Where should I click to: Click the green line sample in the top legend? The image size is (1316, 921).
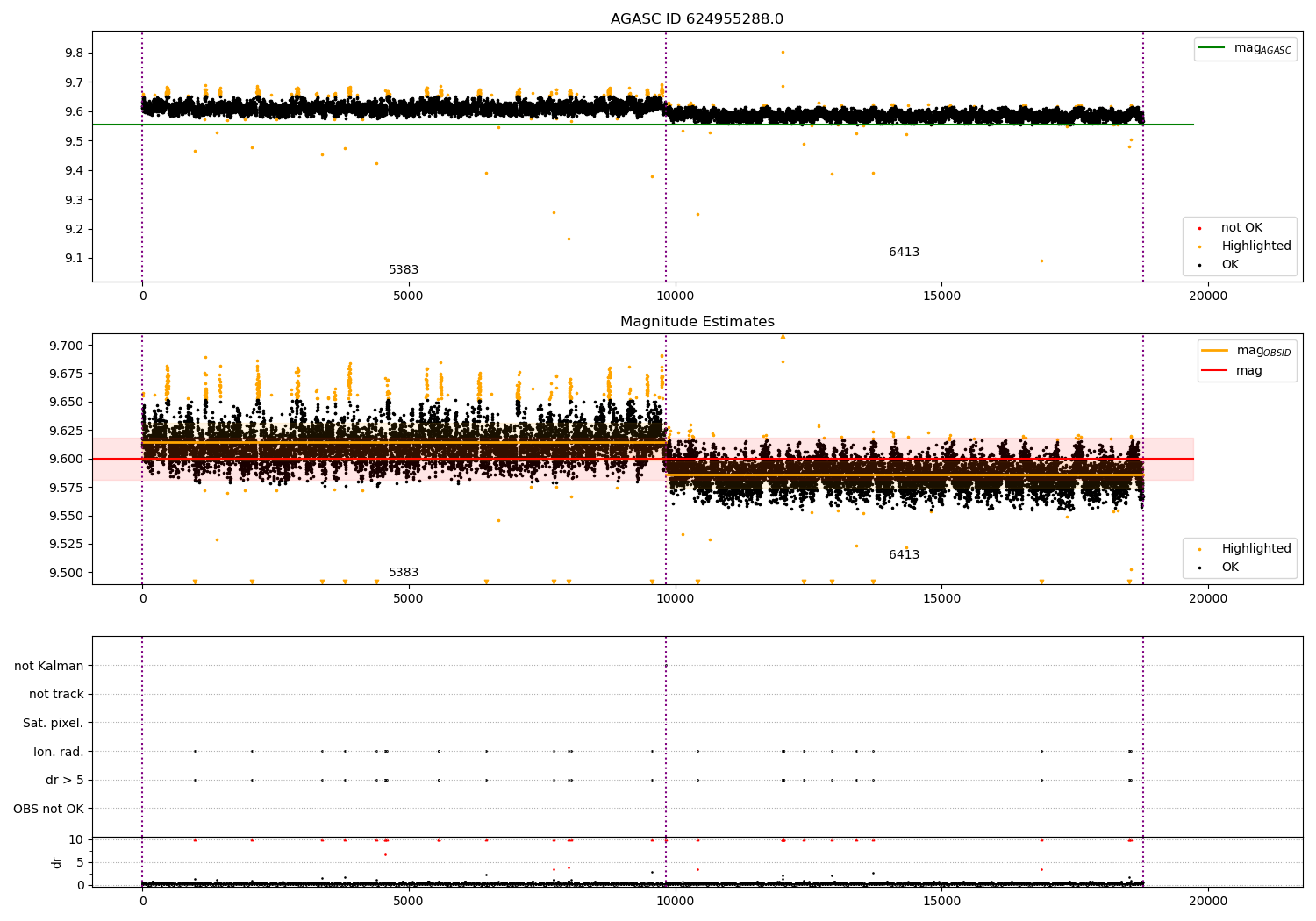click(x=1212, y=48)
